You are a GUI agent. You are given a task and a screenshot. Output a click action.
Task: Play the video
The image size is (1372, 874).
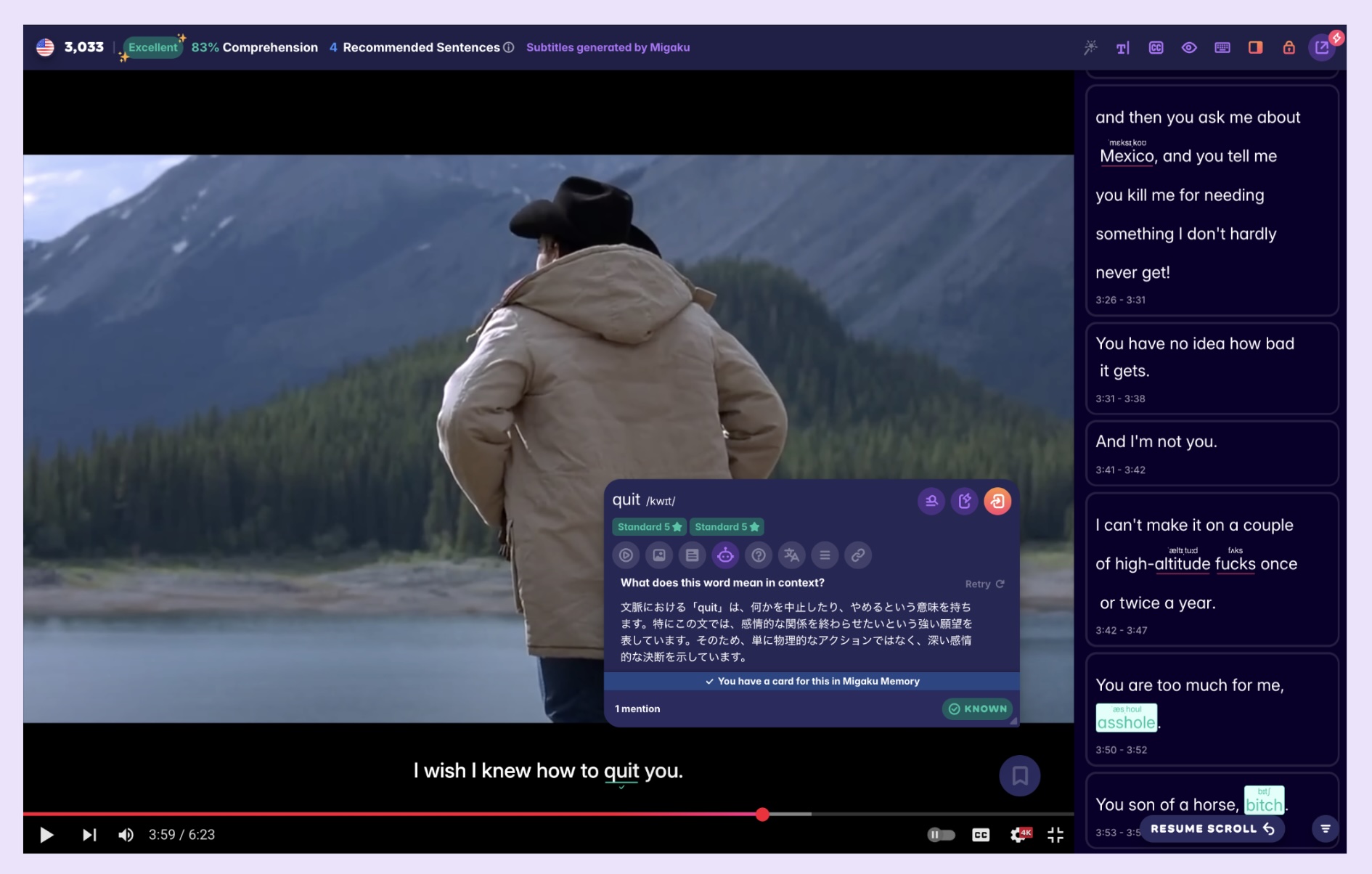coord(46,835)
